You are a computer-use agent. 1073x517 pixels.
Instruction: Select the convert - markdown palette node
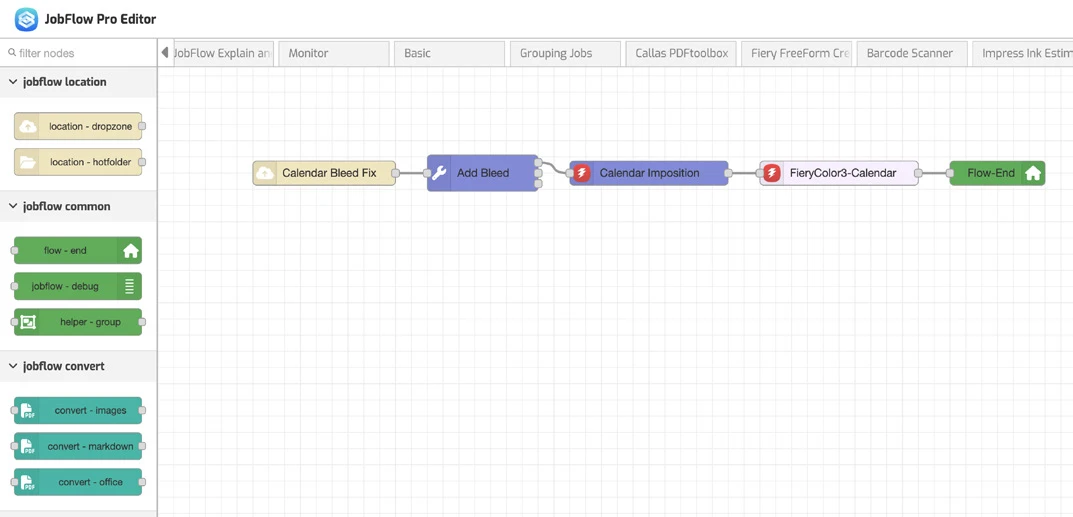[78, 447]
